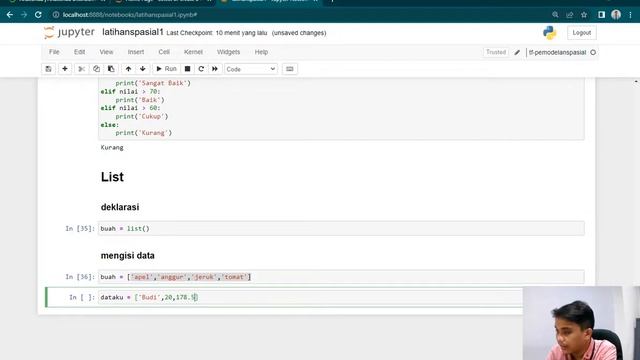
Task: Rename notebook title latihanspasial1
Action: (x=133, y=32)
